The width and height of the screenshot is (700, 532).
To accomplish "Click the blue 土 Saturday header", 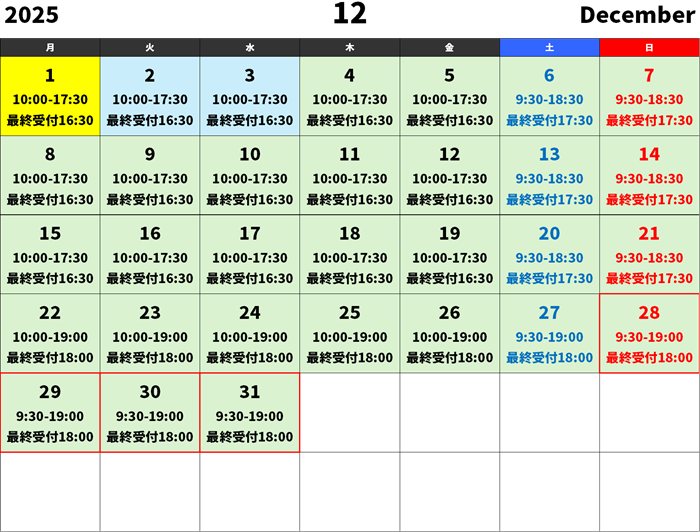I will coord(550,47).
